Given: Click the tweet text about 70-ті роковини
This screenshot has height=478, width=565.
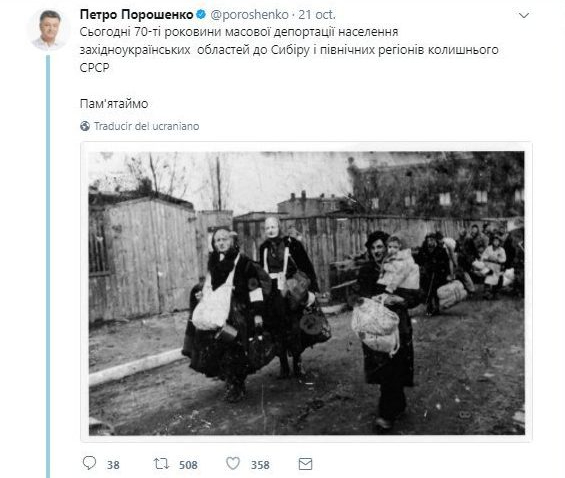Looking at the screenshot, I should click(289, 50).
